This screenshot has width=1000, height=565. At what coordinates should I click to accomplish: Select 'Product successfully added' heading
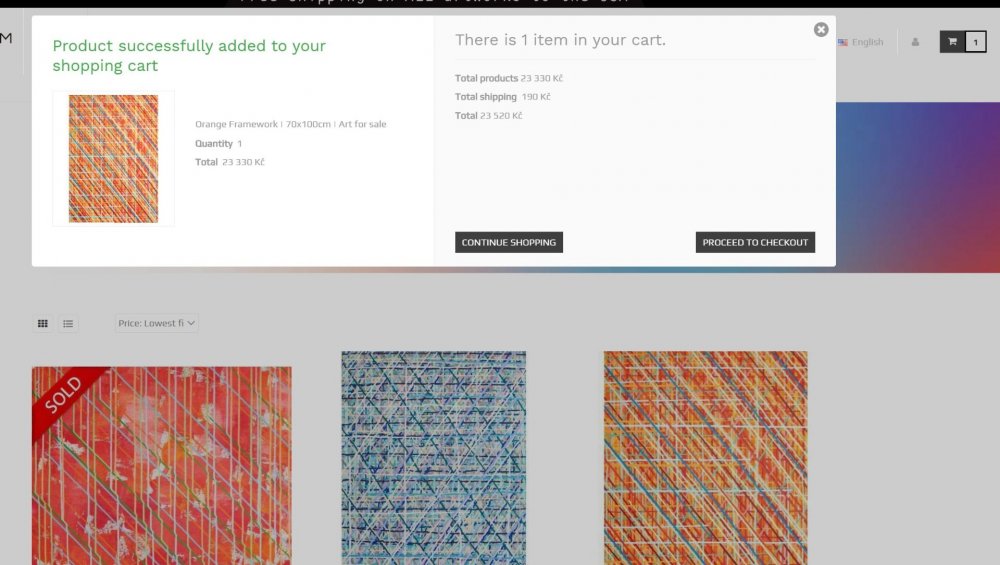click(189, 55)
